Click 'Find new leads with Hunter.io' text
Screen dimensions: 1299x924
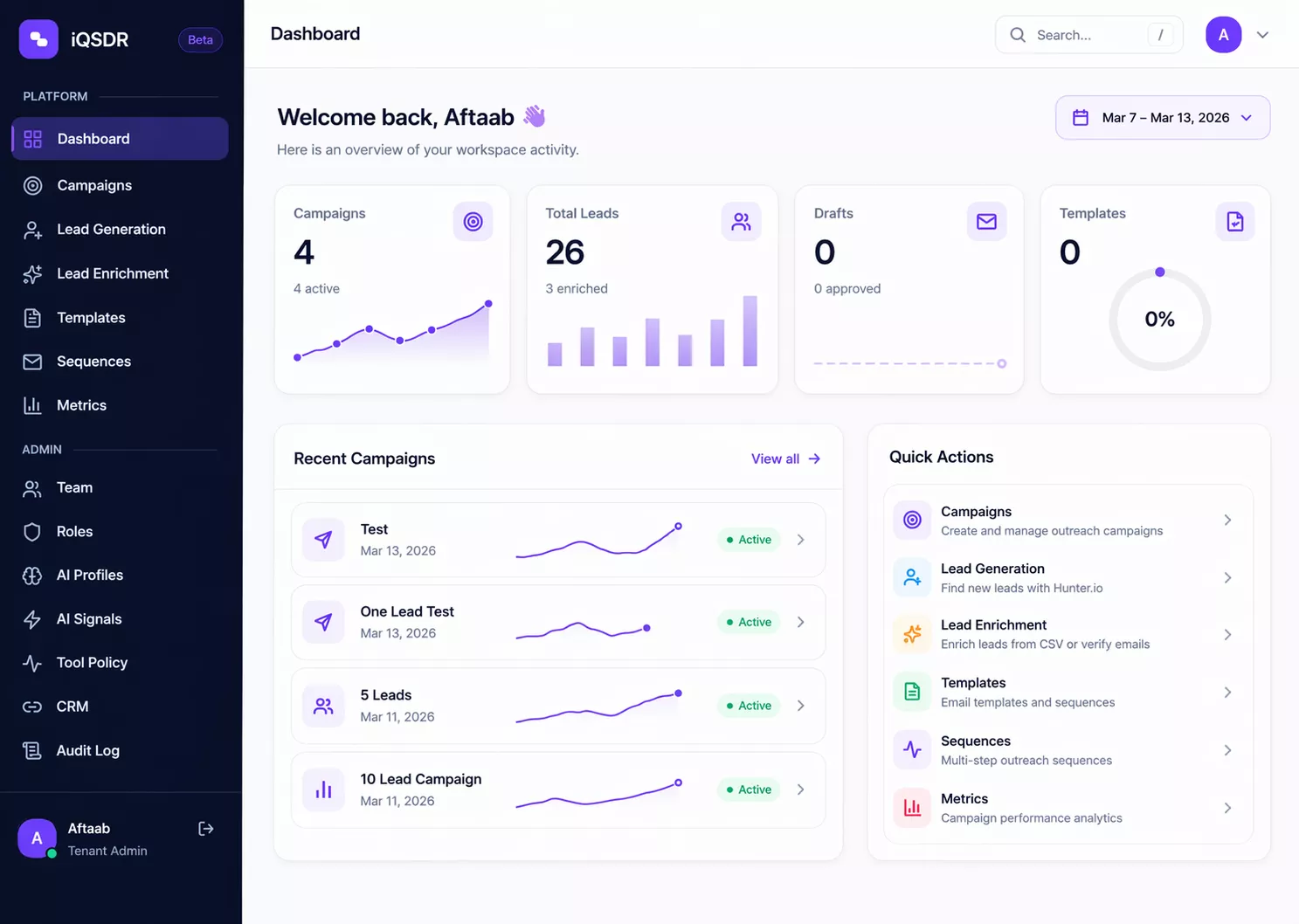(x=1021, y=588)
